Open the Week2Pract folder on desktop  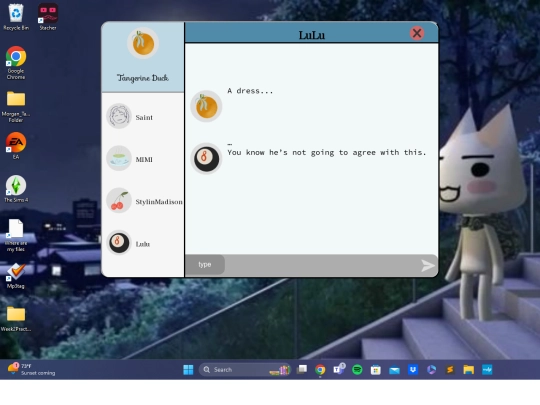tap(16, 319)
